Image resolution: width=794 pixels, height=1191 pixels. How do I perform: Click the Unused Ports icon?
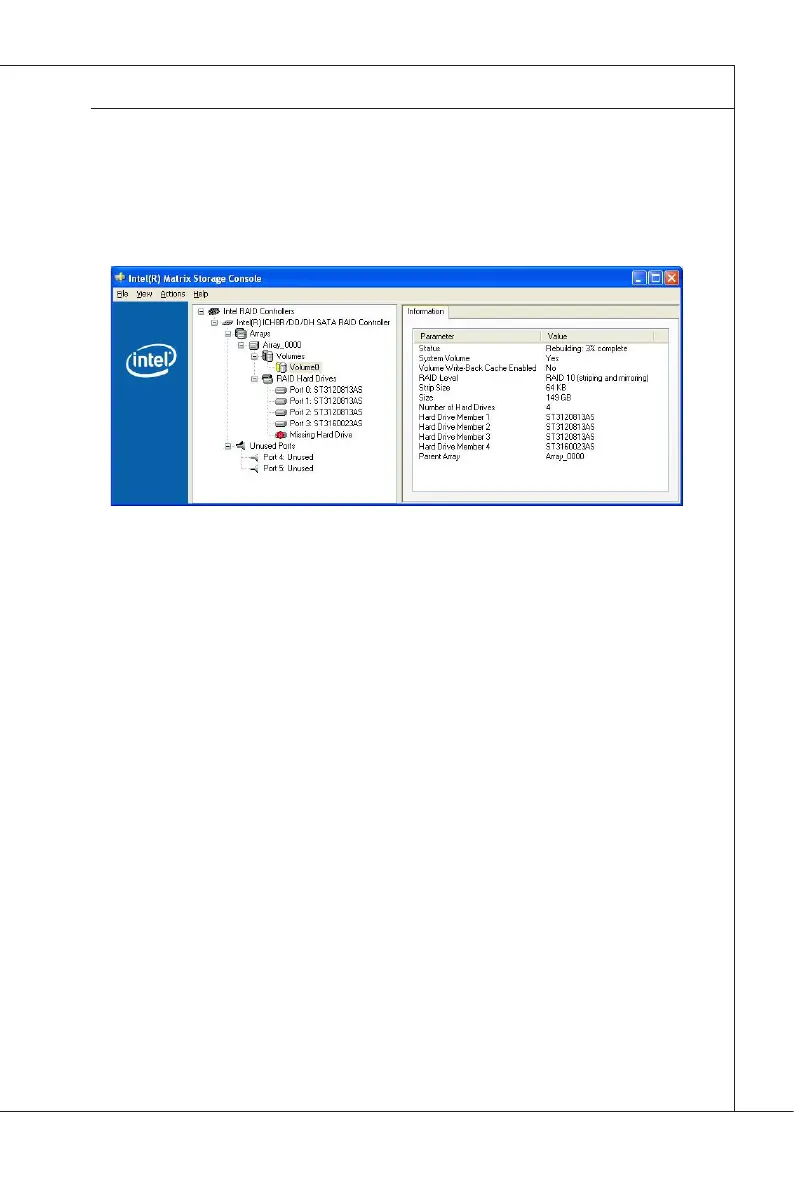click(240, 446)
